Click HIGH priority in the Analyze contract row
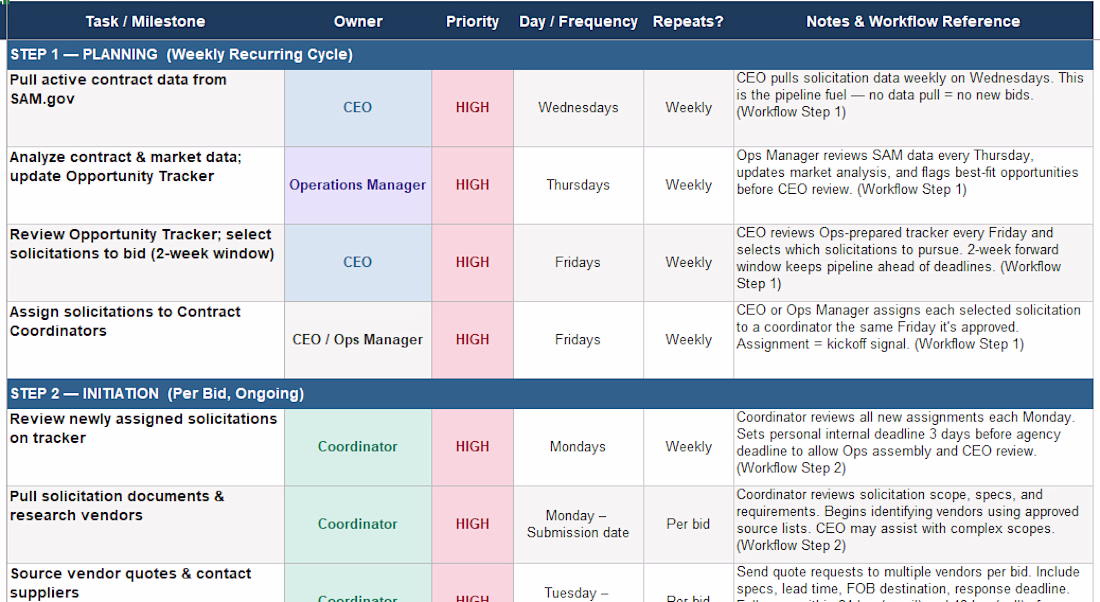The height and width of the screenshot is (602, 1100). tap(472, 185)
